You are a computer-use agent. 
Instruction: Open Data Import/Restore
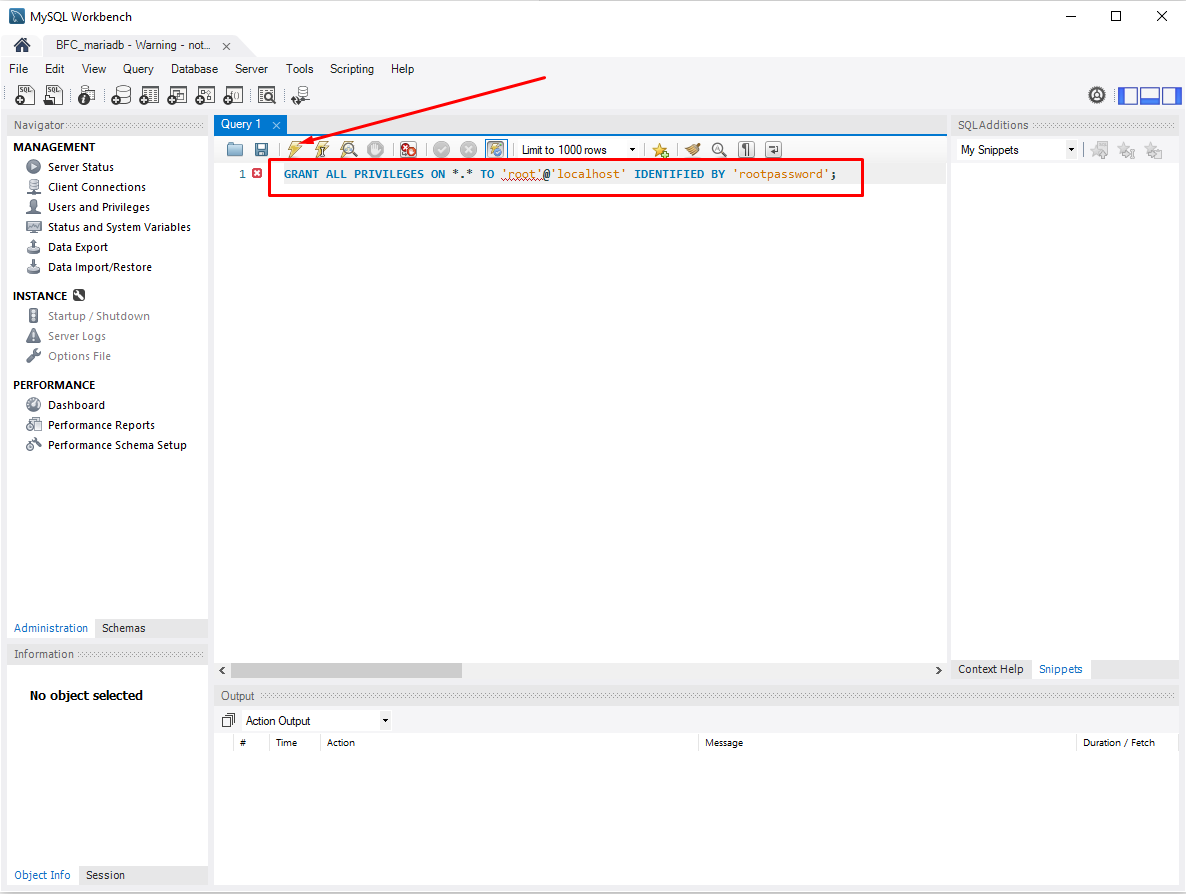[x=100, y=267]
